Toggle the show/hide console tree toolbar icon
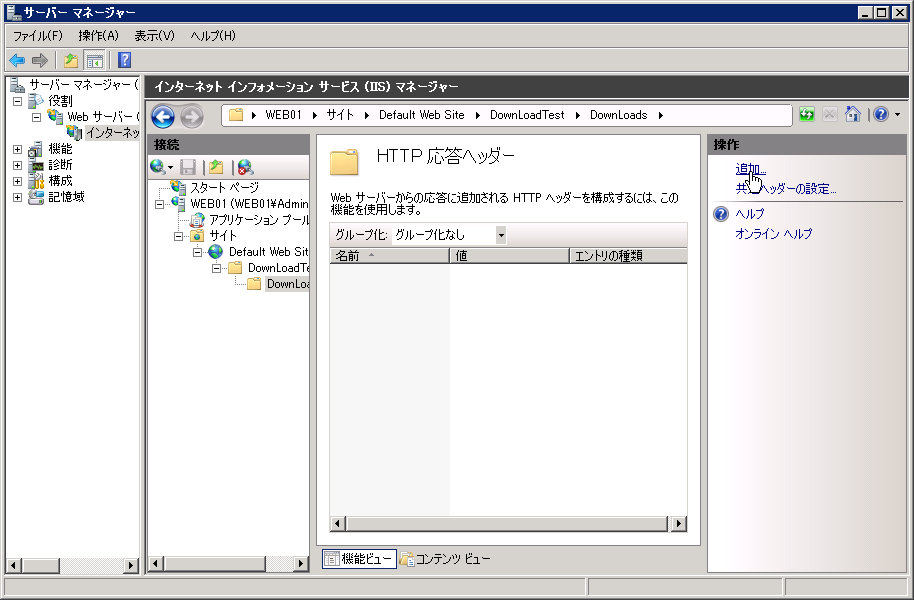Screen dimensions: 914x600 coord(94,60)
